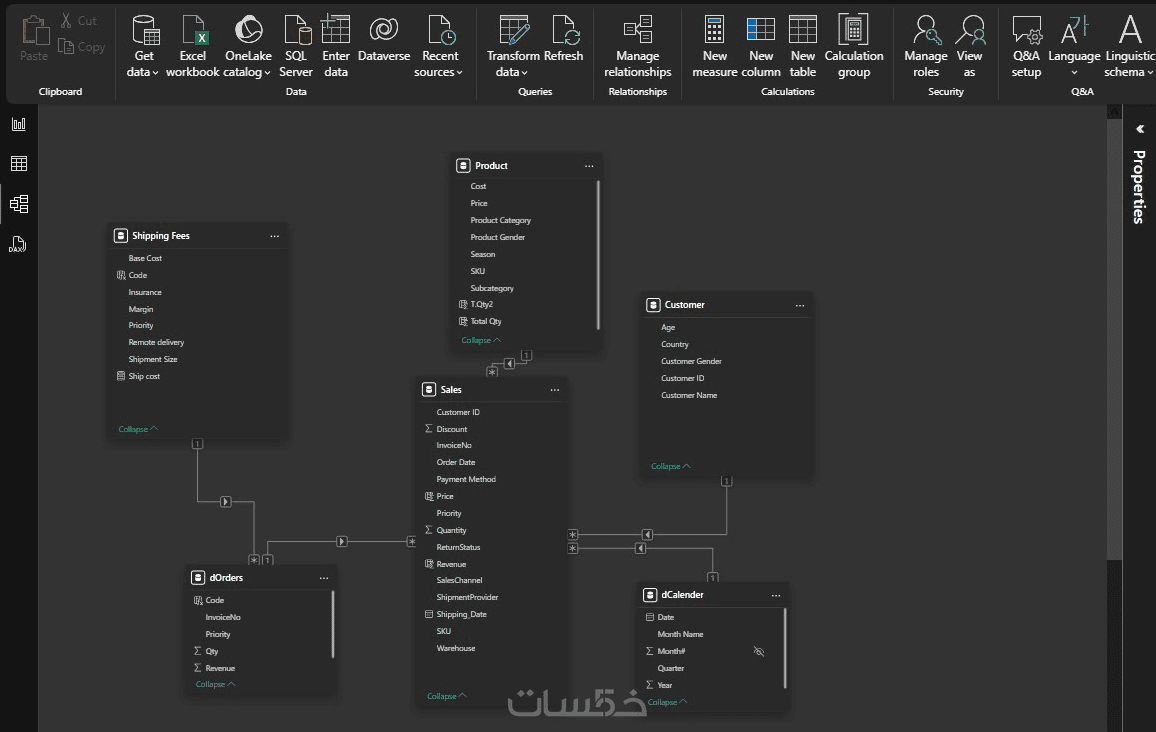
Task: Connect to SQL Server
Action: tap(296, 46)
